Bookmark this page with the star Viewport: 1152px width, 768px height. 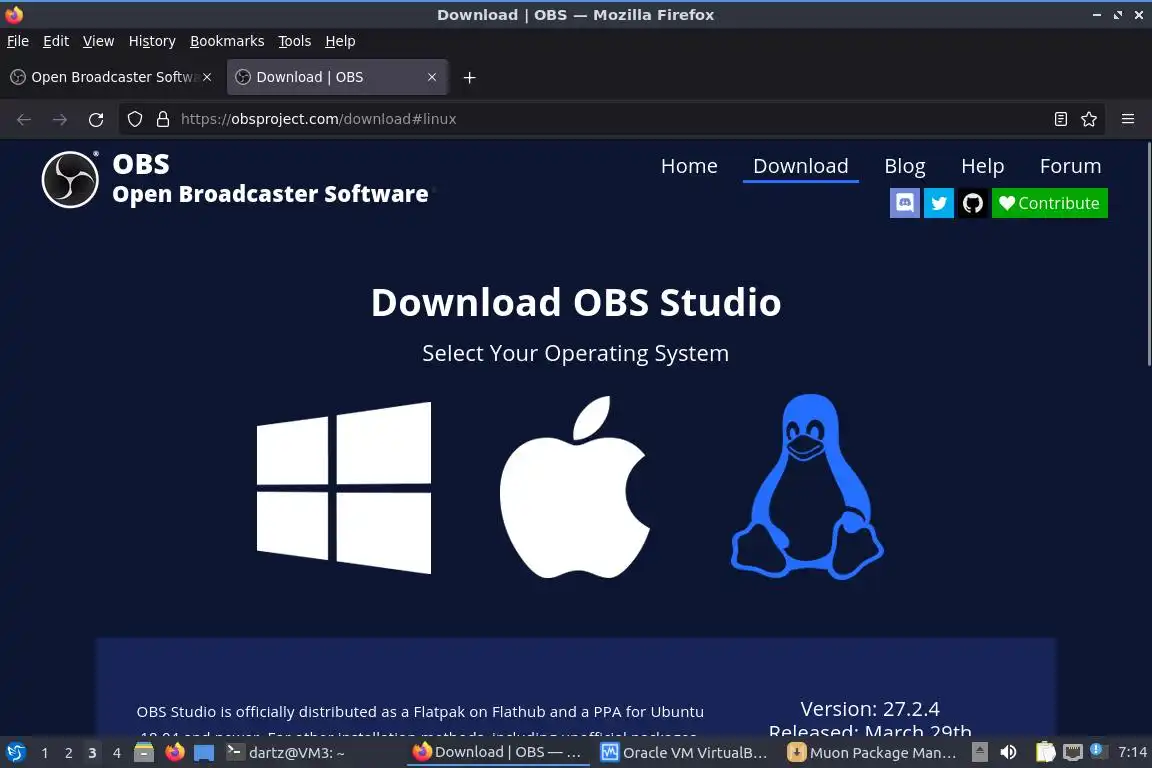pyautogui.click(x=1089, y=119)
